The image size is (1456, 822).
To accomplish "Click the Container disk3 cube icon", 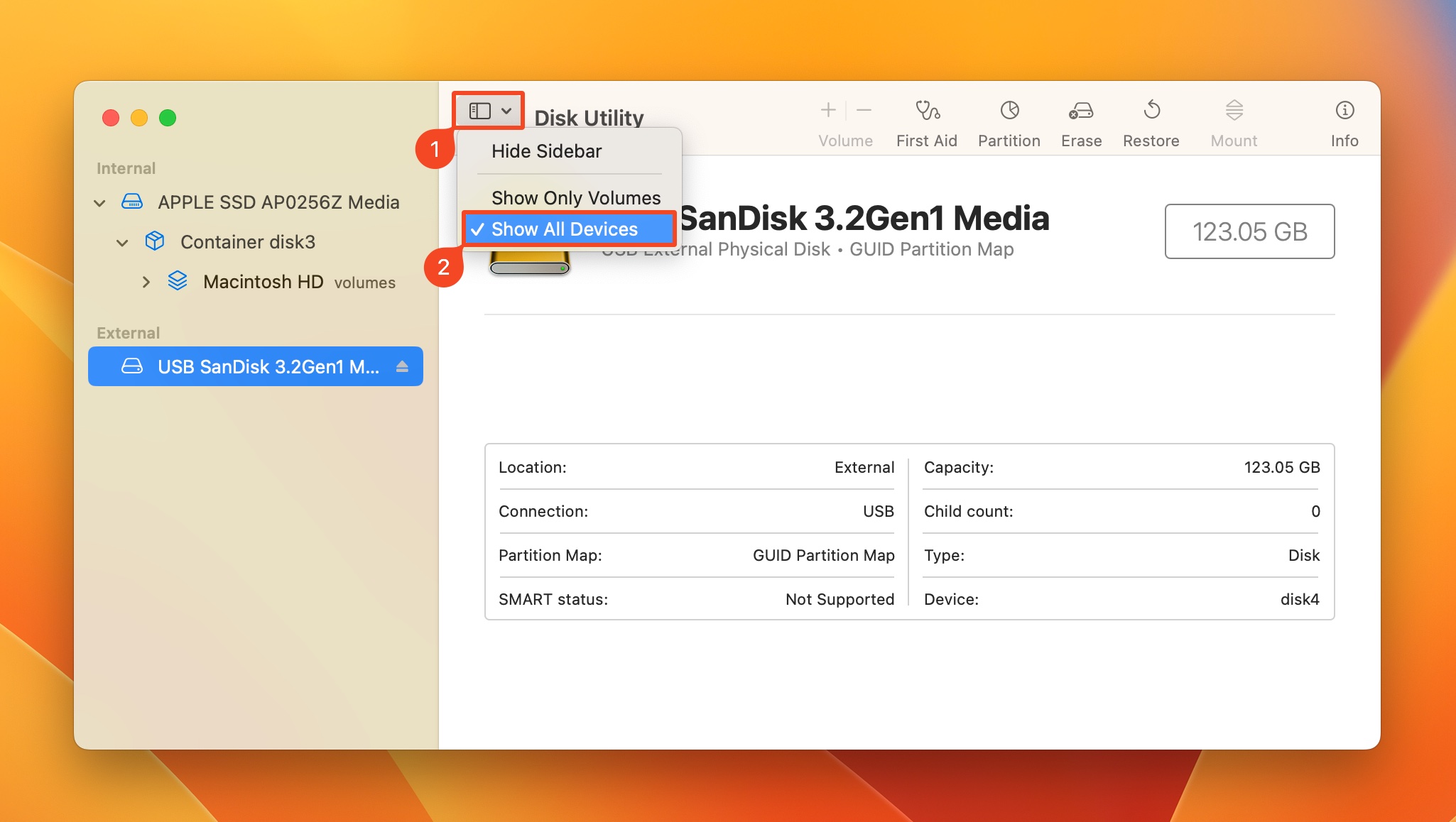I will (154, 241).
